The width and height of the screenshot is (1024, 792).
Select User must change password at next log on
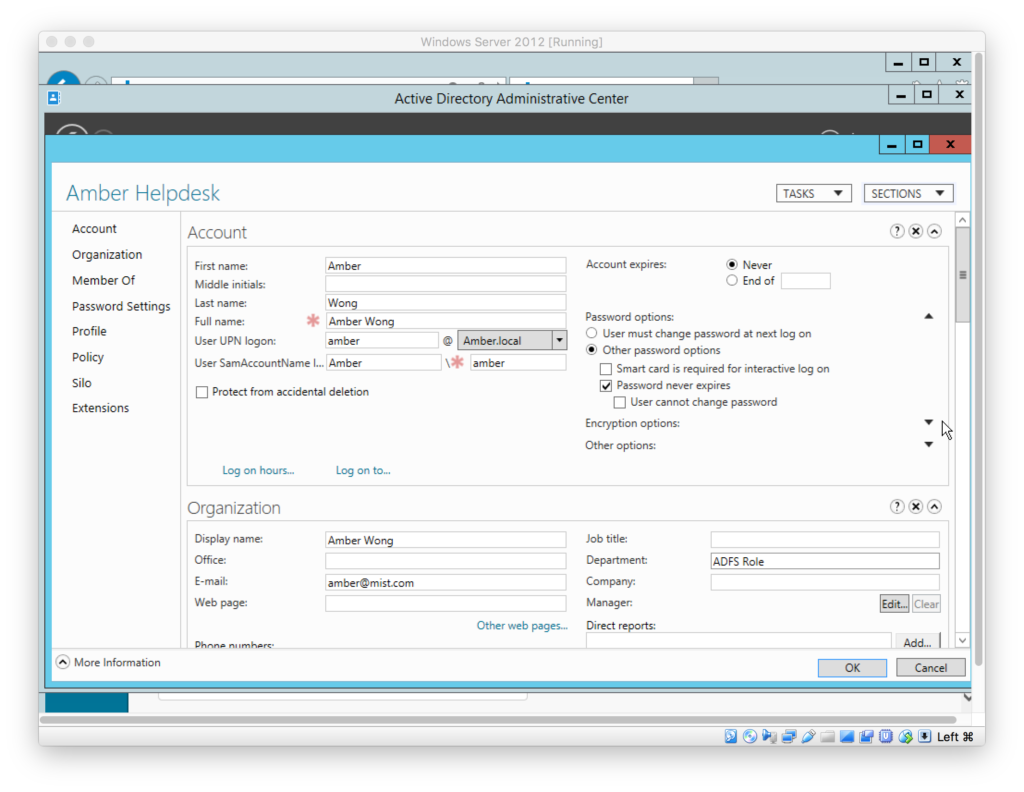[x=592, y=333]
